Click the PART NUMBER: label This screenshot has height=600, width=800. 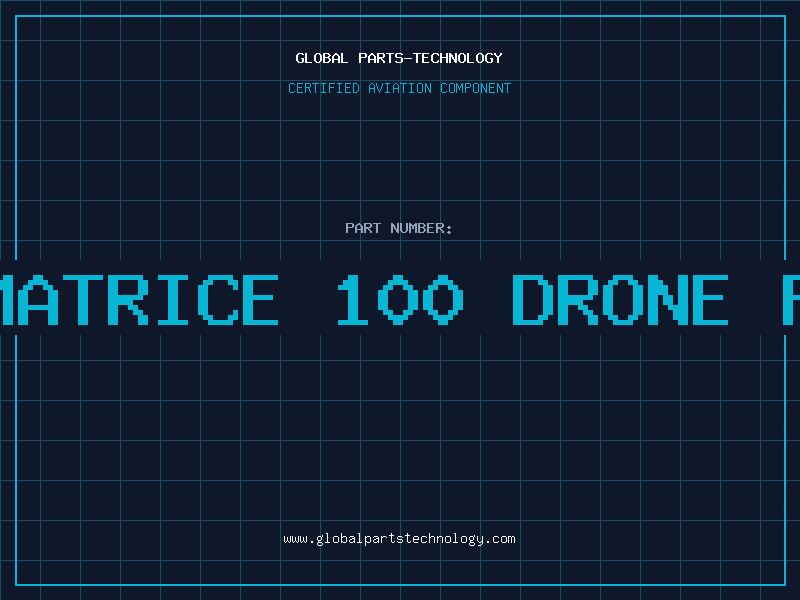(399, 228)
